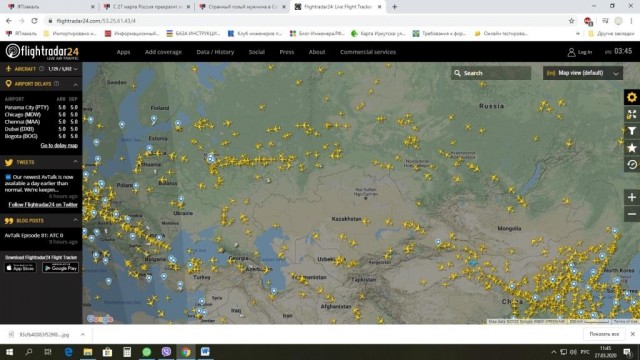
Task: Click the Google Play download badge
Action: tap(60, 268)
